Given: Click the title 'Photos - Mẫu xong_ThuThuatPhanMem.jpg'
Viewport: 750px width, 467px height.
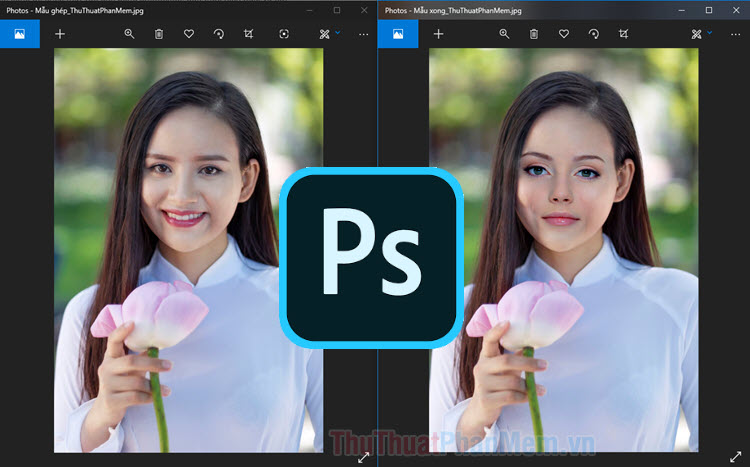Looking at the screenshot, I should [x=453, y=10].
